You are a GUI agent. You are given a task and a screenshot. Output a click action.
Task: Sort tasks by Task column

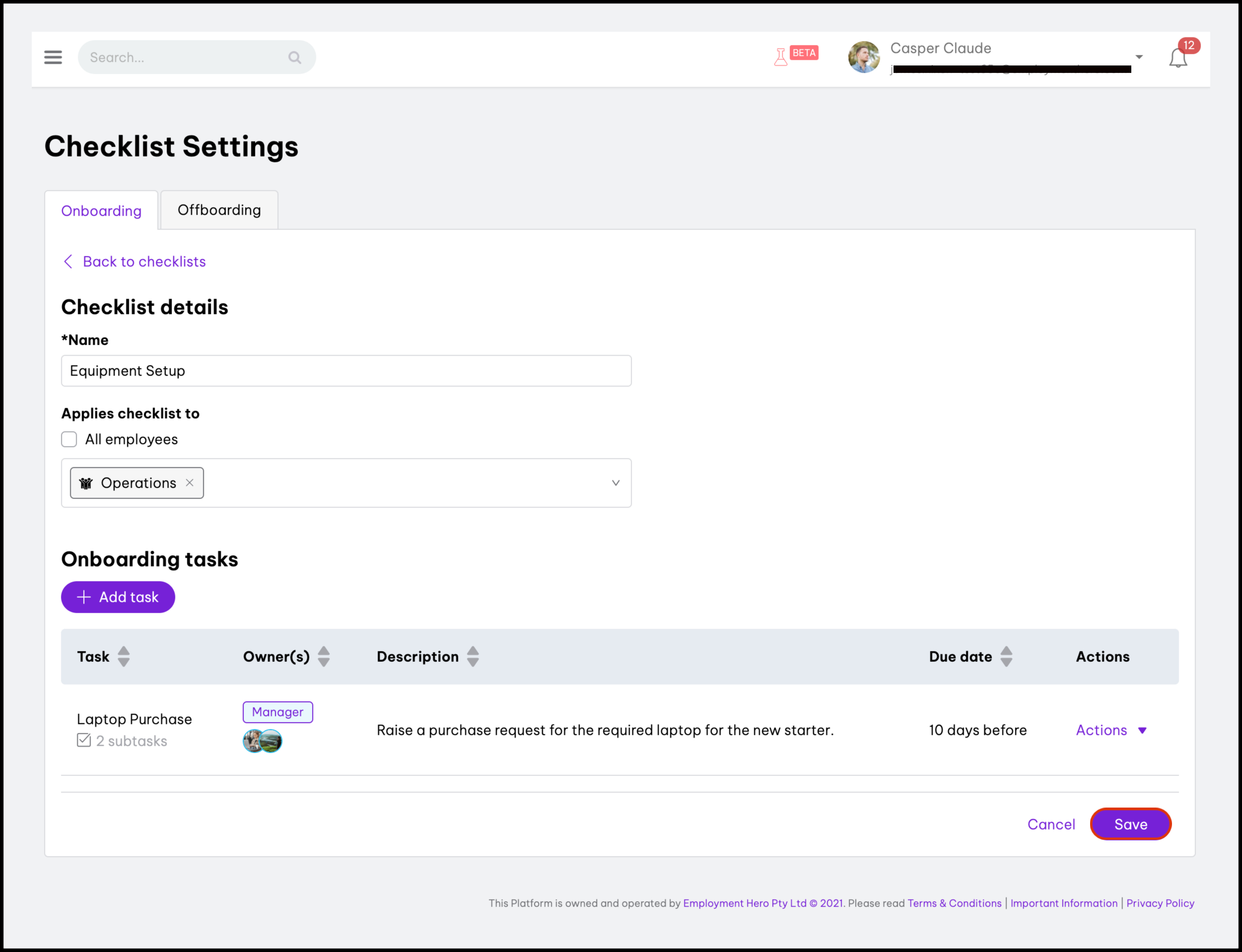pos(124,656)
